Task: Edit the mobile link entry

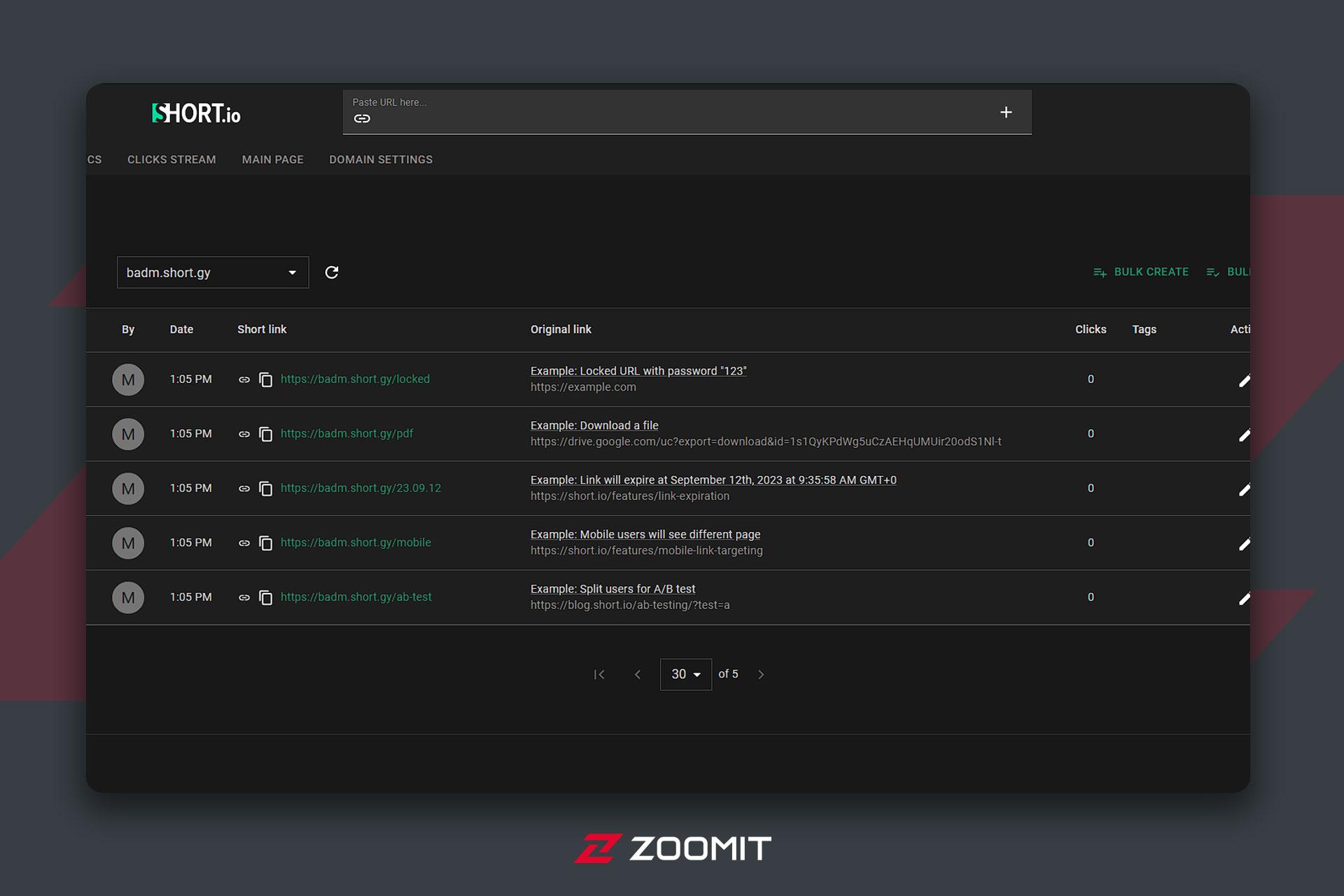Action: pos(1244,544)
